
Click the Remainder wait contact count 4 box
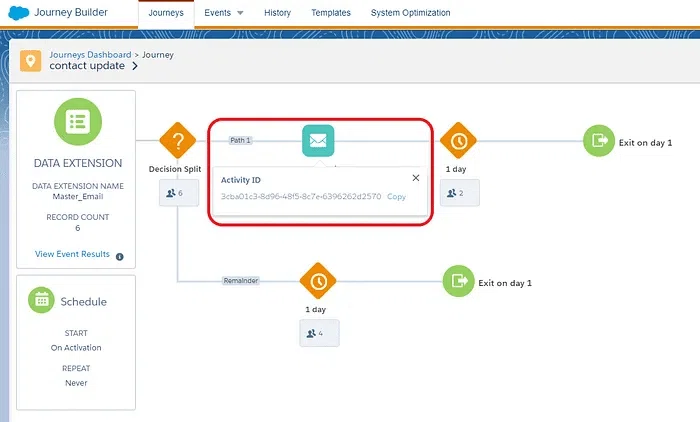click(319, 333)
